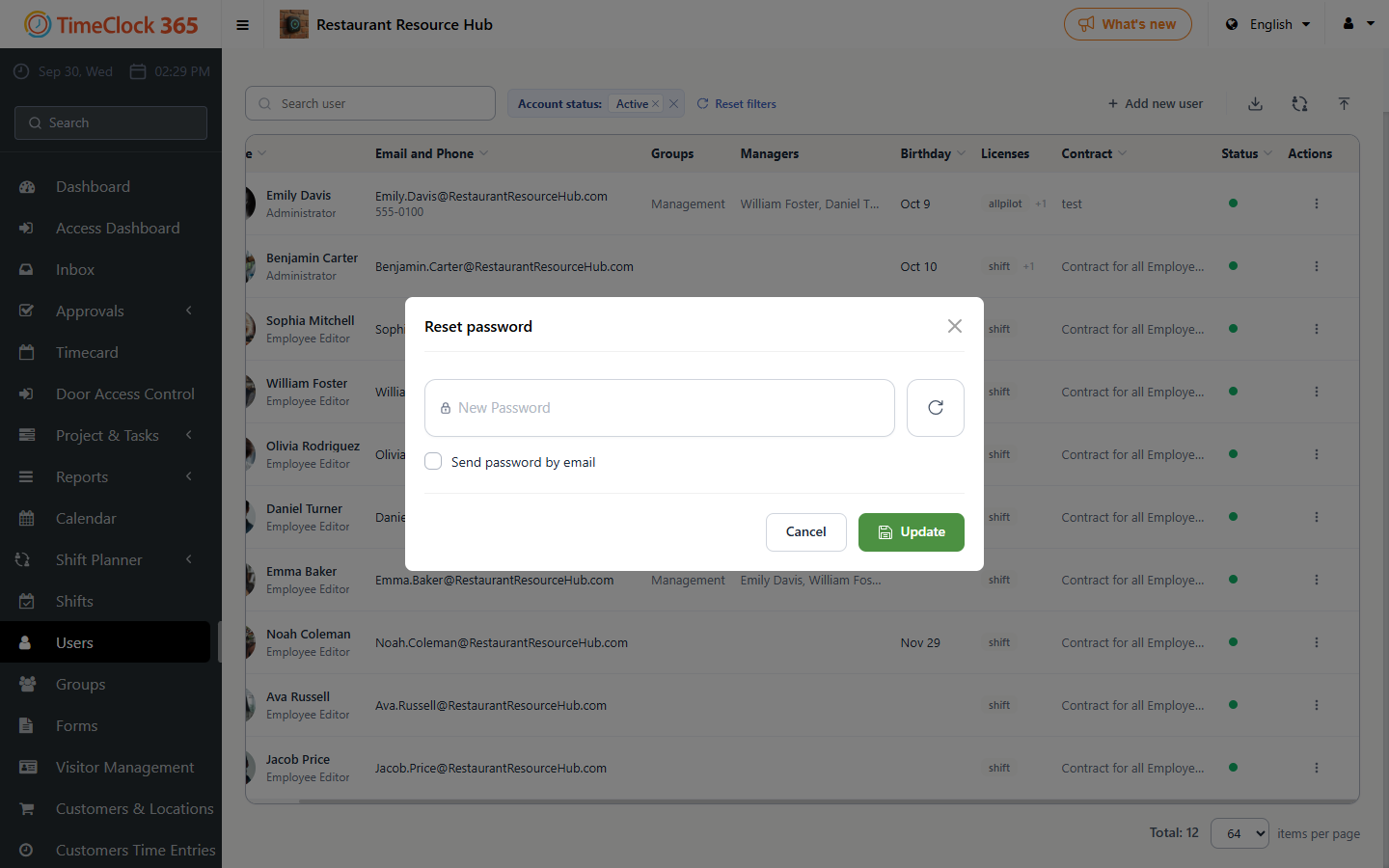The width and height of the screenshot is (1389, 868).
Task: Close the Reset password dialog
Action: 955,326
